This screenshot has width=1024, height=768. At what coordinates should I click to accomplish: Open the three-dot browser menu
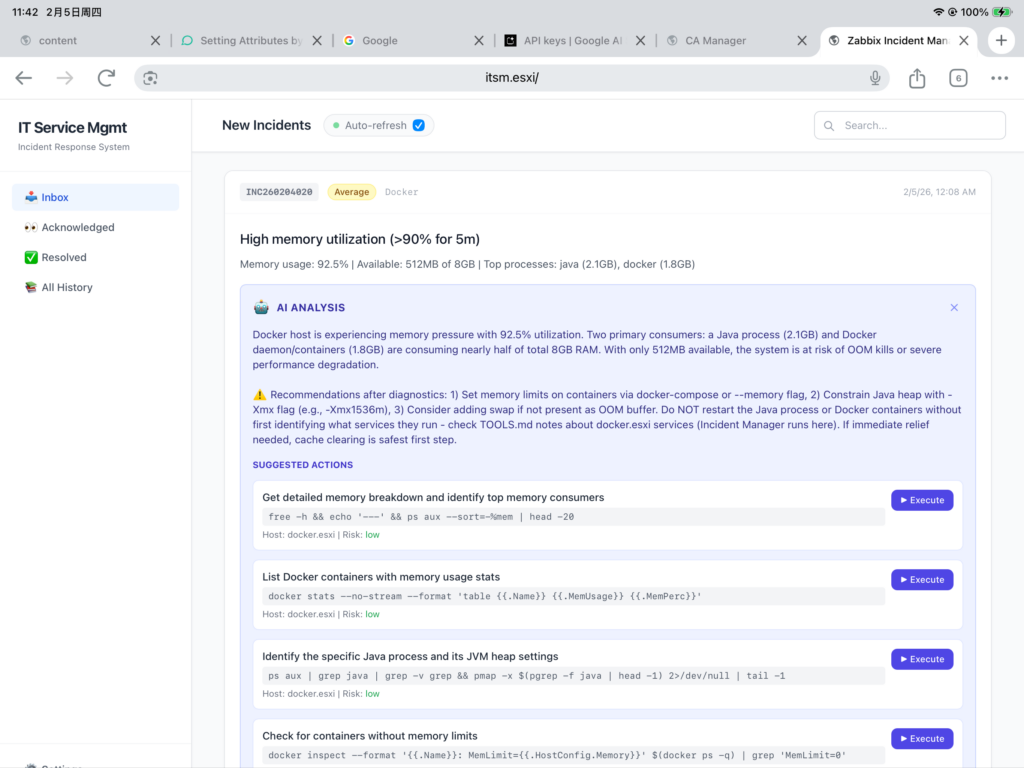(999, 78)
